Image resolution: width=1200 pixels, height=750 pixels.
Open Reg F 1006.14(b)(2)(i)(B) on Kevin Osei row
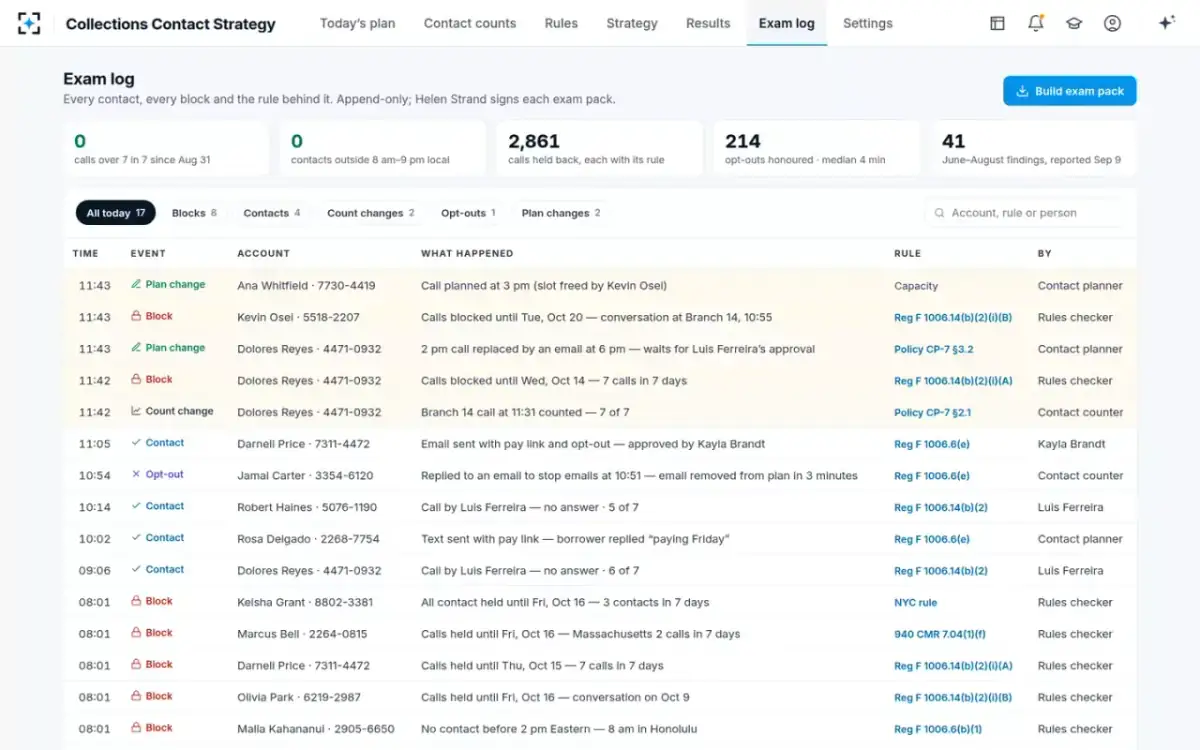pos(953,318)
